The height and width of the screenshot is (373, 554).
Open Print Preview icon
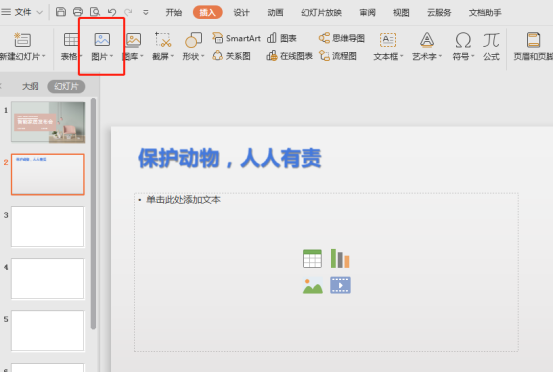click(x=95, y=12)
